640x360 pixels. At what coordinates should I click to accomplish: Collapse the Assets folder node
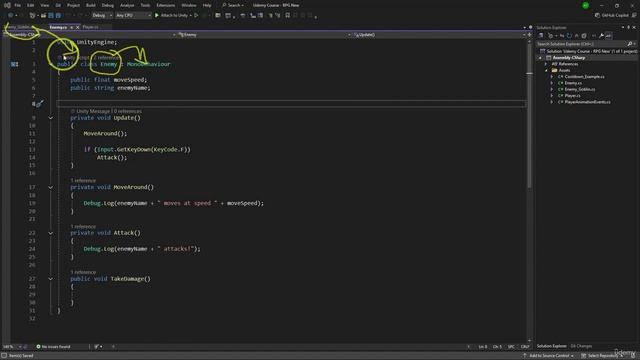click(x=546, y=71)
